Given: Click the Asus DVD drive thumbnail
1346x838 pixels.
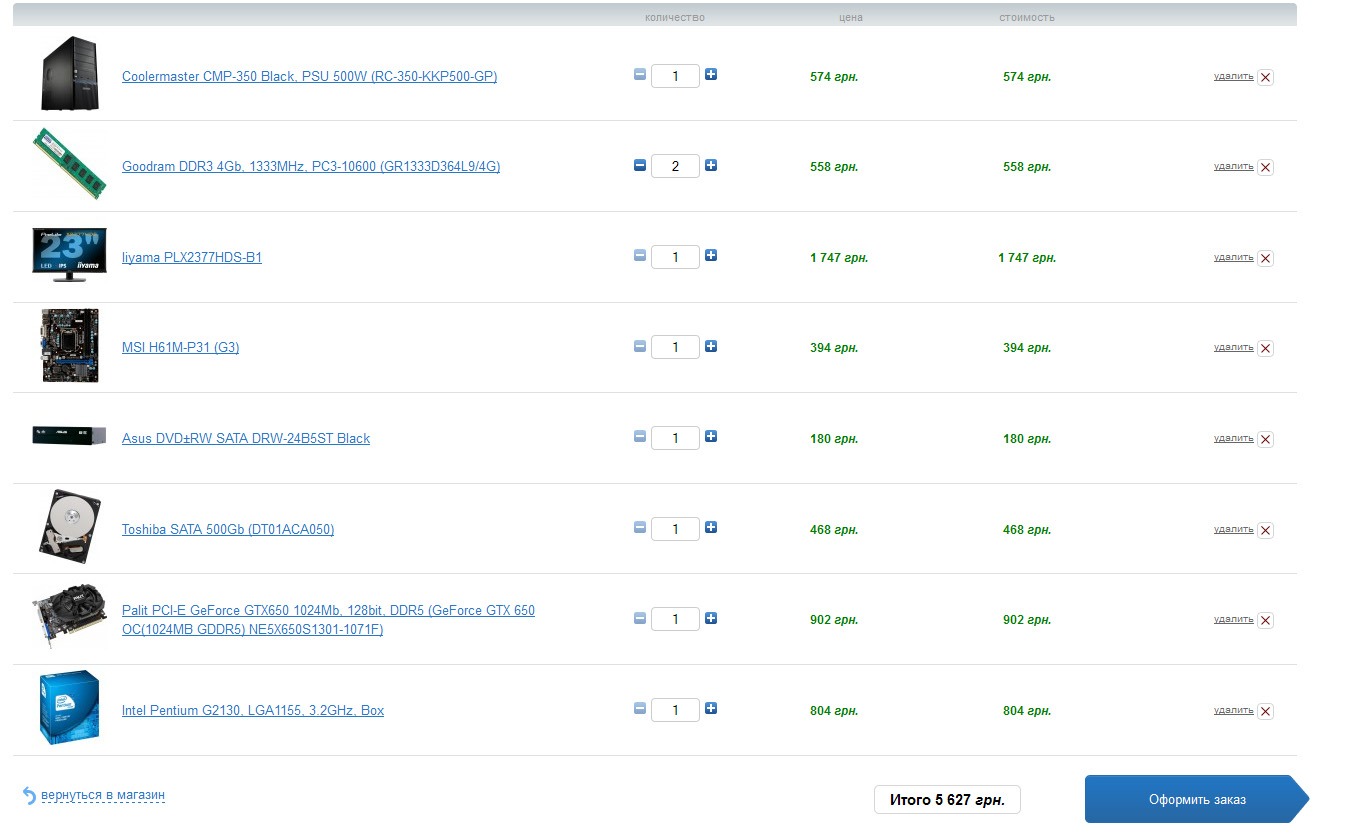Looking at the screenshot, I should click(x=69, y=436).
